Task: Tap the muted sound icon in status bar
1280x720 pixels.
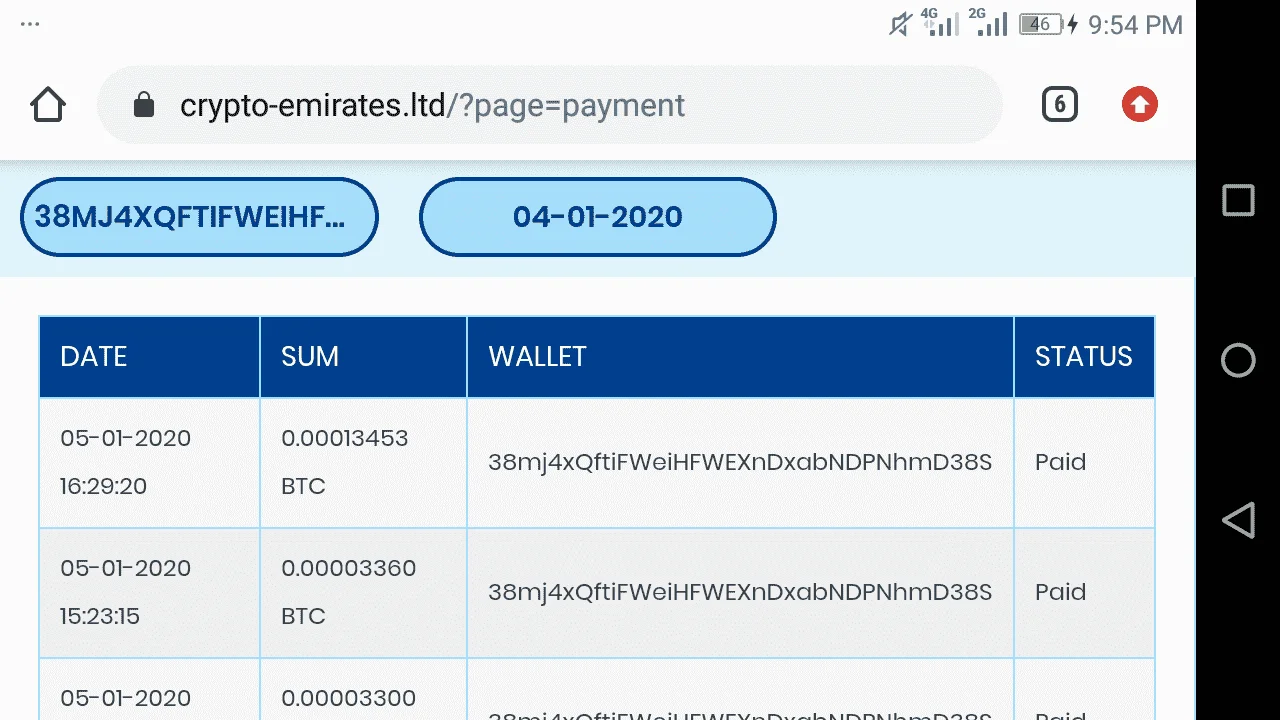Action: 900,24
